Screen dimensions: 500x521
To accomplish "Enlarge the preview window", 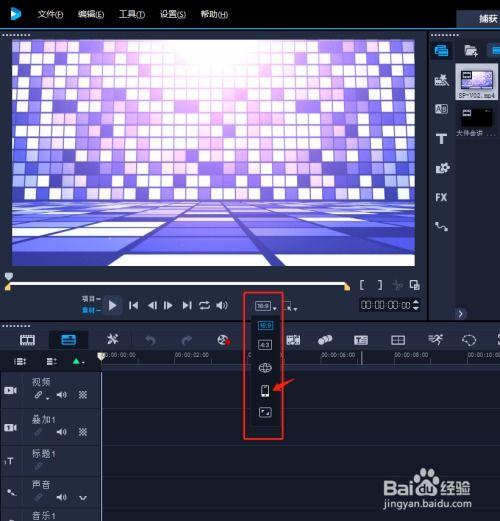I will [x=414, y=285].
